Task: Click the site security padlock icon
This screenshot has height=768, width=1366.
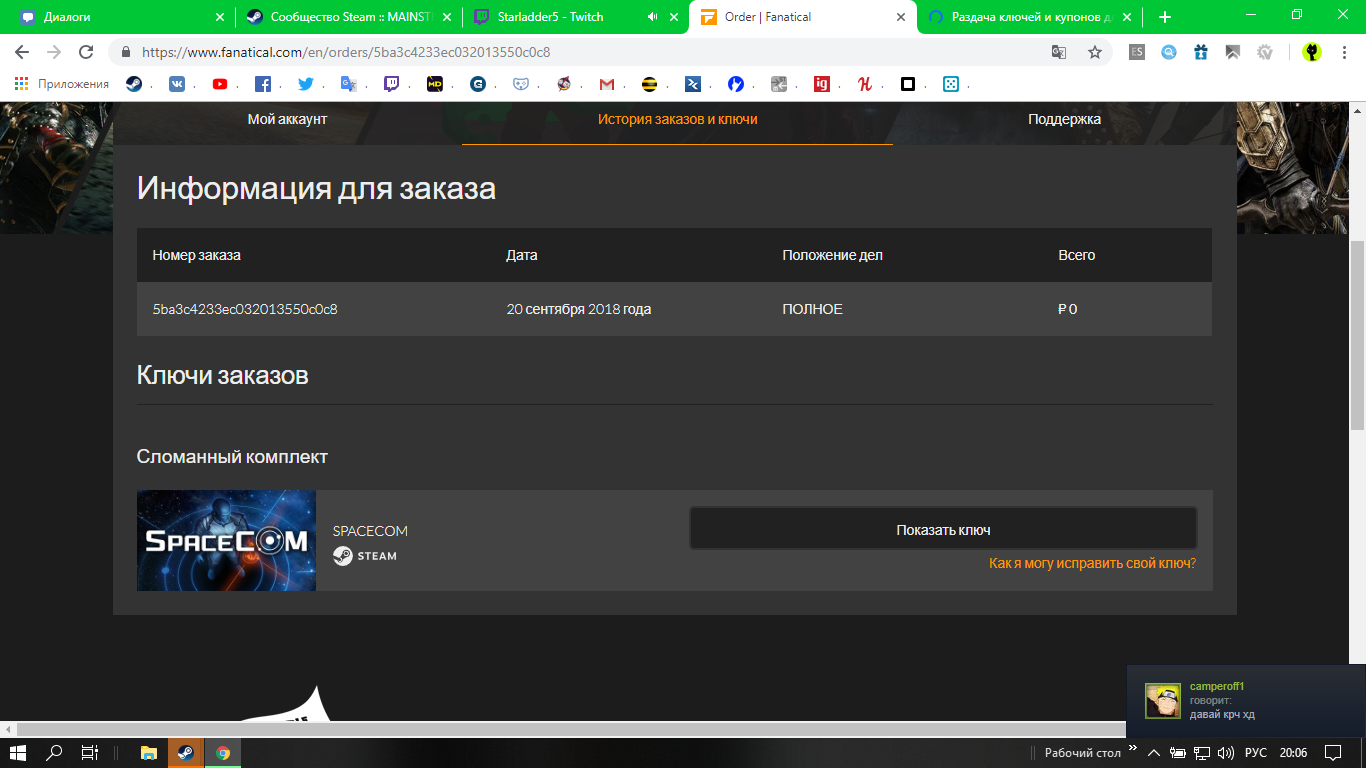Action: pos(126,52)
